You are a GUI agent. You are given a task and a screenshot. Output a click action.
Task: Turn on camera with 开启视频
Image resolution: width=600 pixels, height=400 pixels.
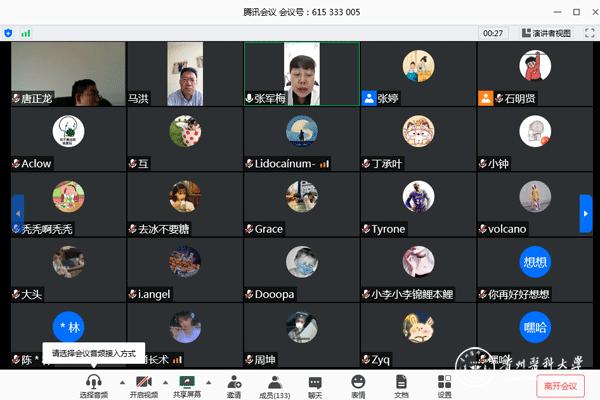(143, 382)
